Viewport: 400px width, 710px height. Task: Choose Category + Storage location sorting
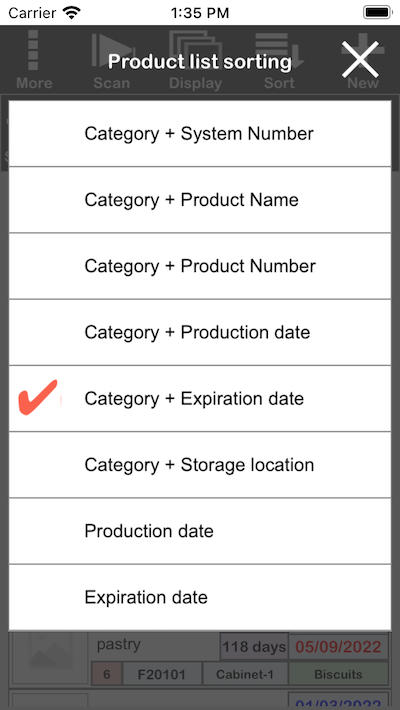tap(200, 465)
